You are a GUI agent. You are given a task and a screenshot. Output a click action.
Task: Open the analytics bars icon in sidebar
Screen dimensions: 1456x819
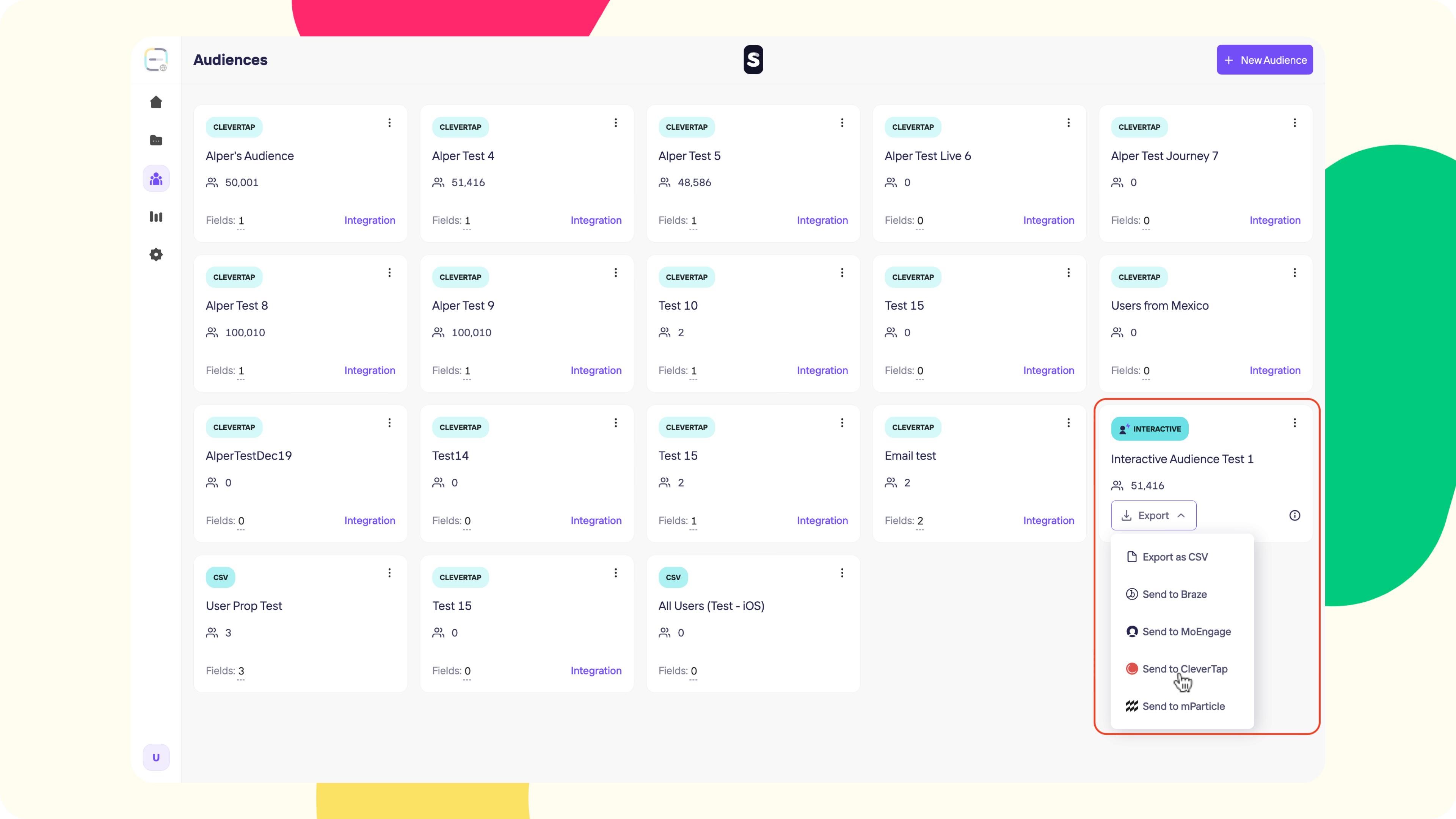(156, 217)
